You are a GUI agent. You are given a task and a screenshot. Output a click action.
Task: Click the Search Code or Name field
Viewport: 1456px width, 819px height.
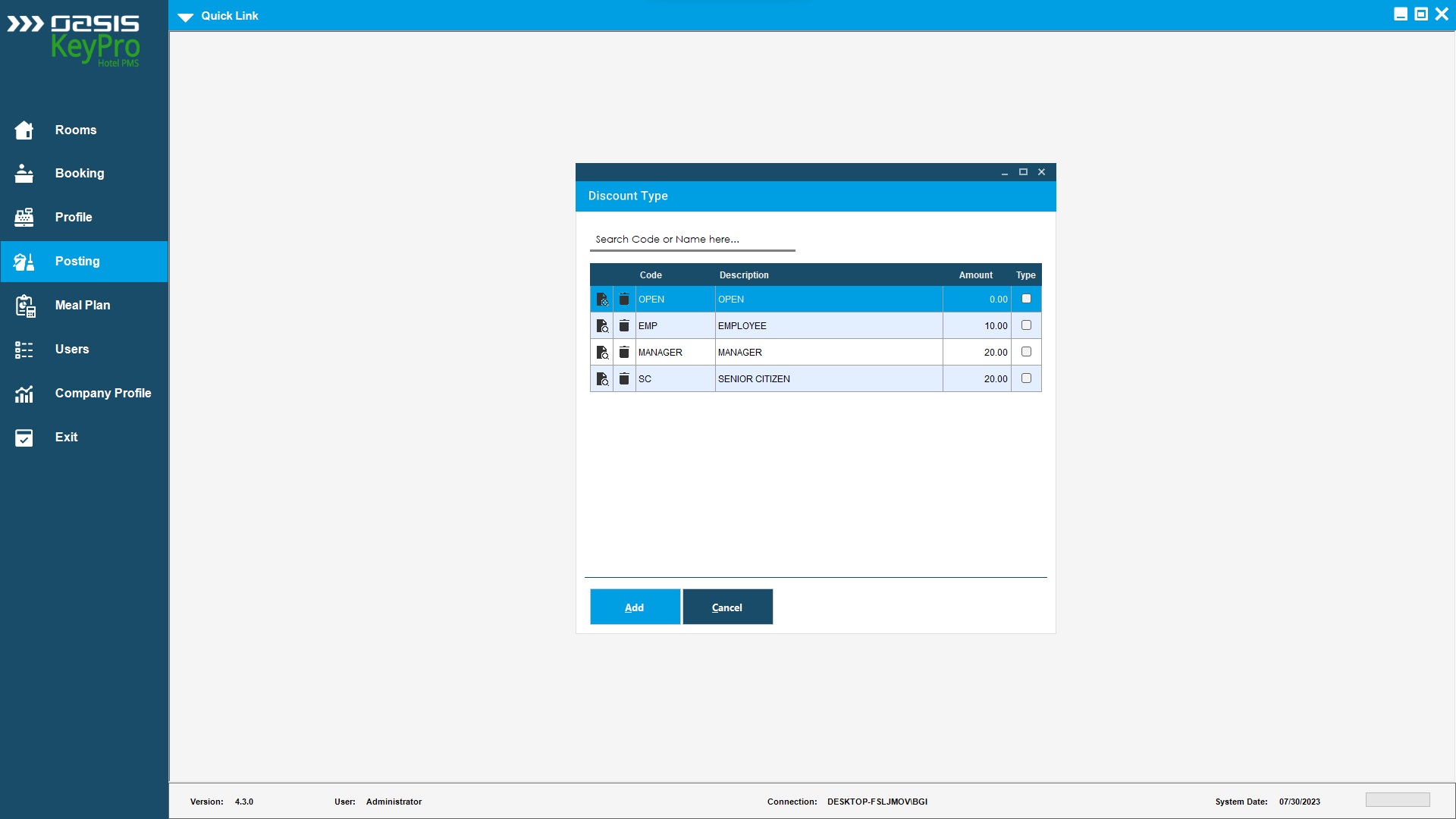pos(692,240)
